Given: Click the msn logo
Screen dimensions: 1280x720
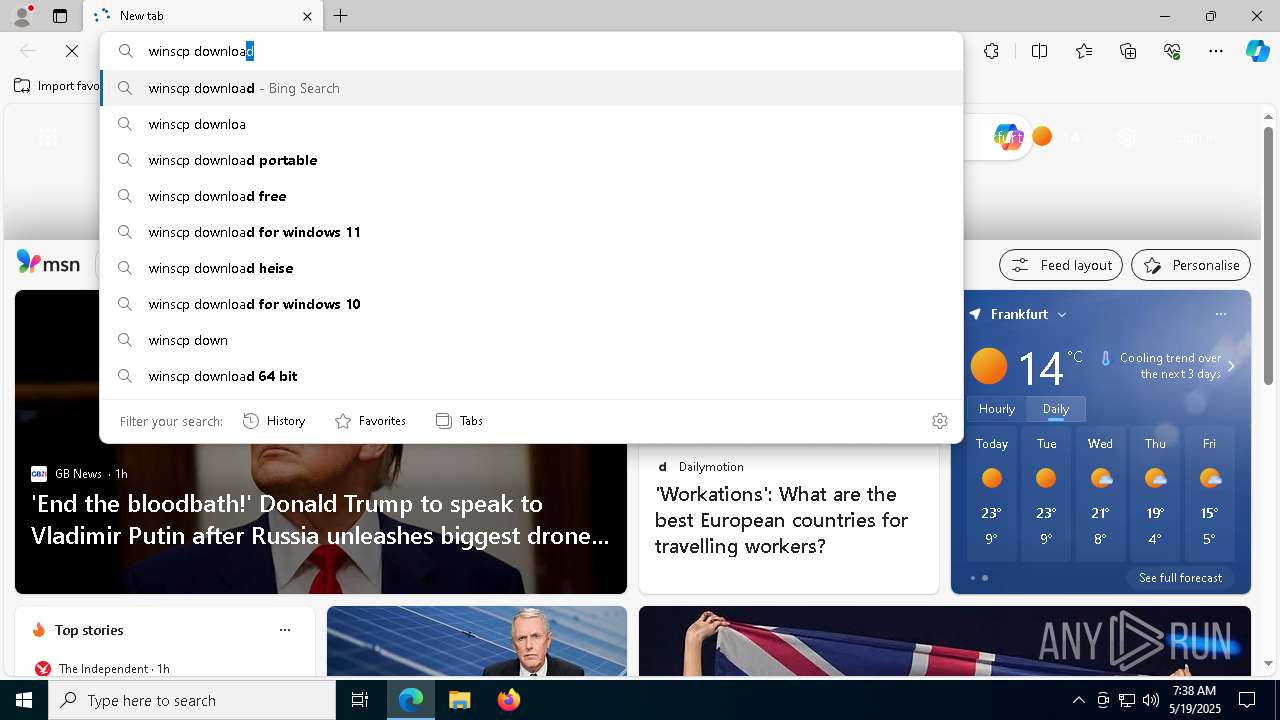Looking at the screenshot, I should click(48, 263).
